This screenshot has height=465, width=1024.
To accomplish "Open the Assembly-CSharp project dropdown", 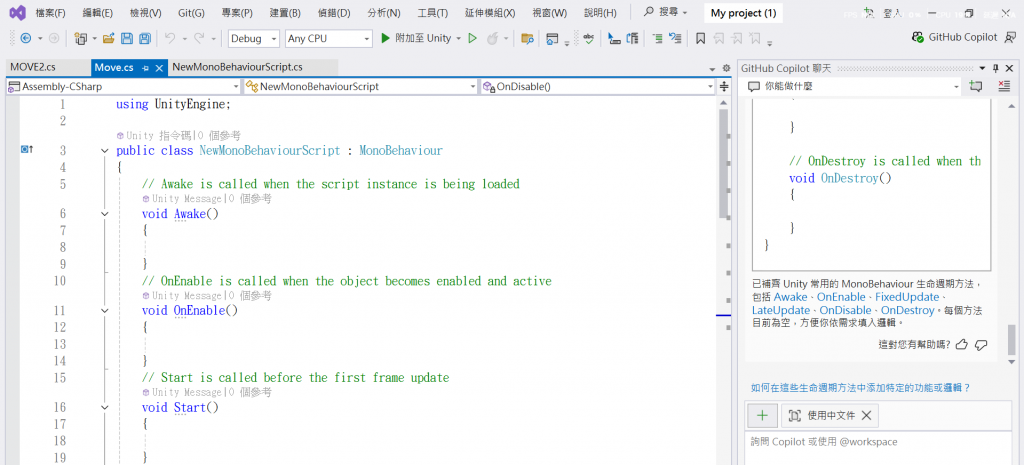I will pyautogui.click(x=123, y=86).
